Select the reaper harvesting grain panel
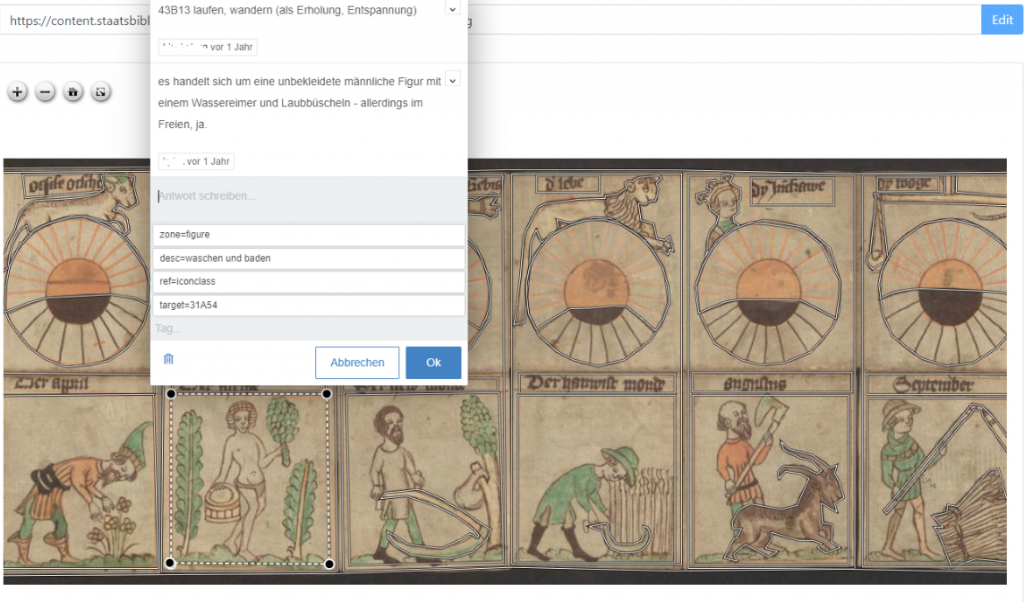Viewport: 1024px width, 602px height. [x=596, y=480]
